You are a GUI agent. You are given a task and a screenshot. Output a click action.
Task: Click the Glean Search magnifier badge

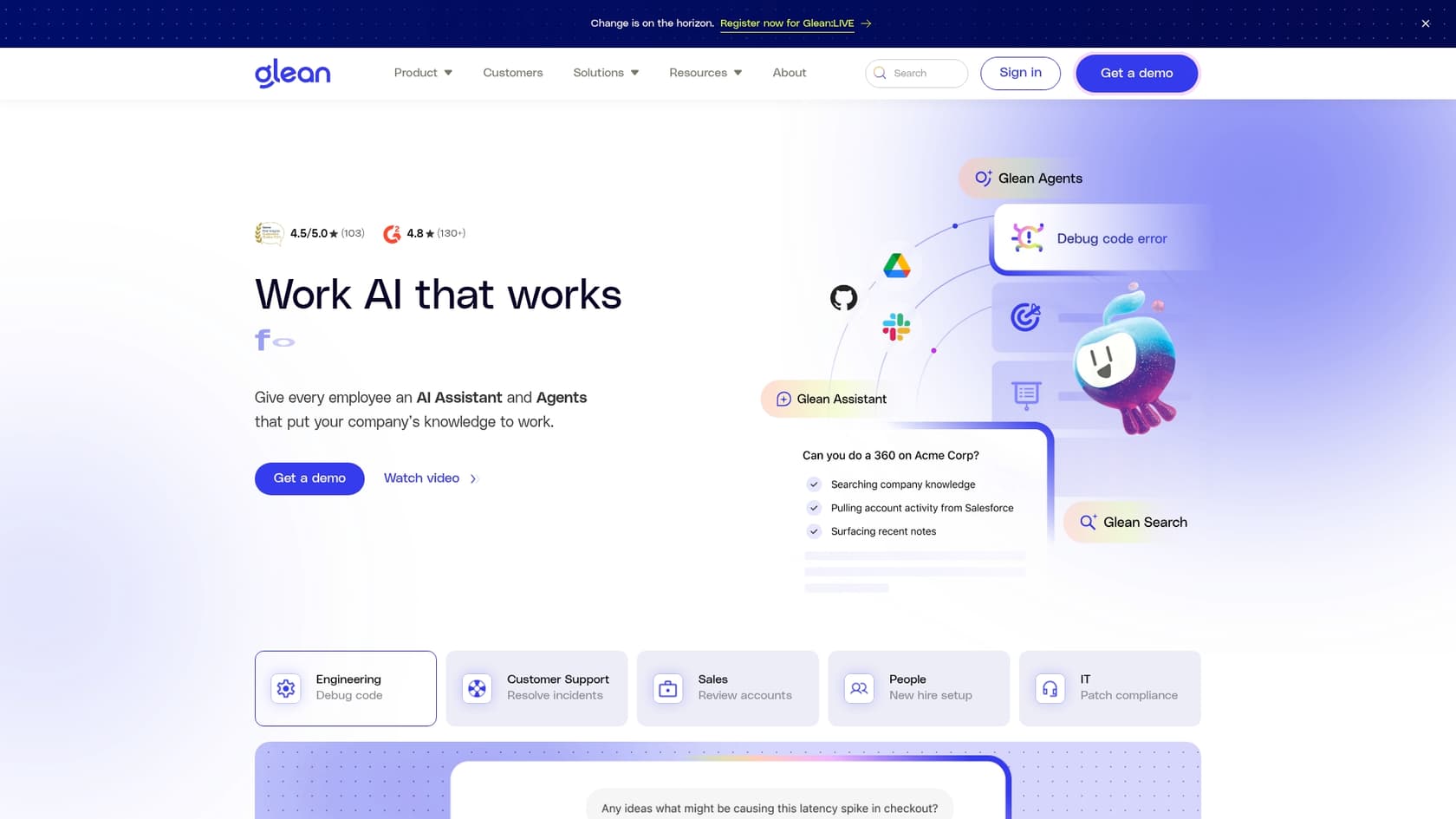pos(1089,522)
